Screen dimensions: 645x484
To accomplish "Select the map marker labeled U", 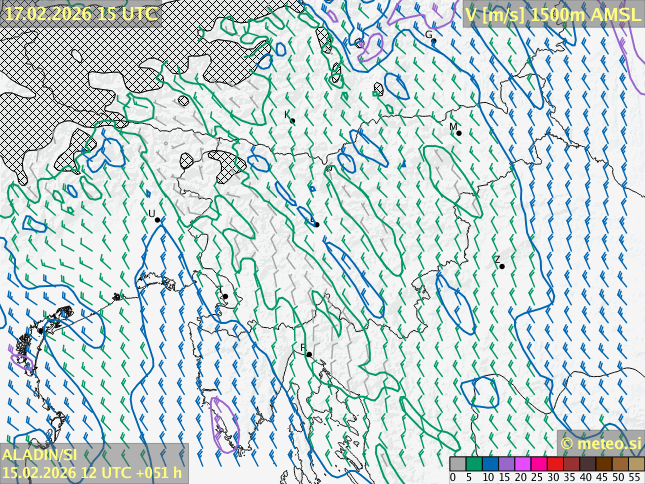I will (x=157, y=219).
